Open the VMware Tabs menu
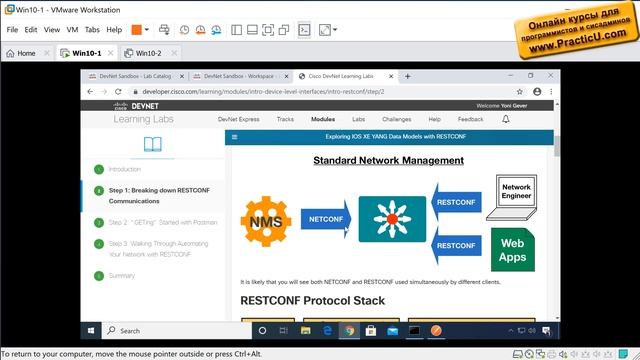 point(92,30)
